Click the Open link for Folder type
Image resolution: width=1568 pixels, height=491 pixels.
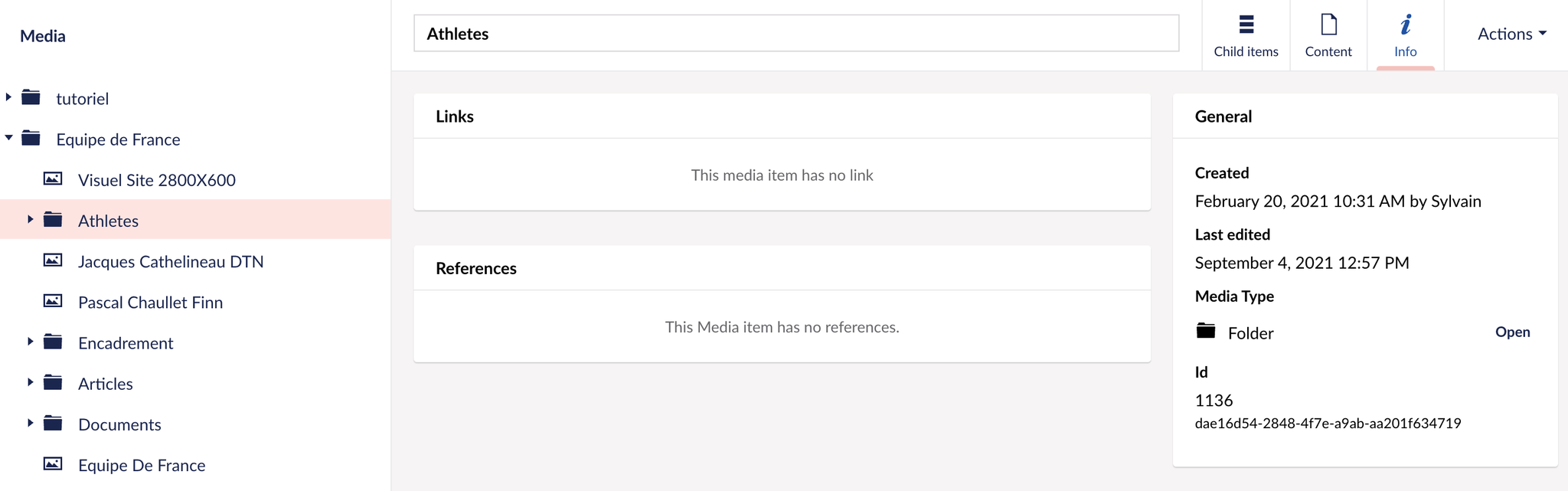[x=1512, y=332]
